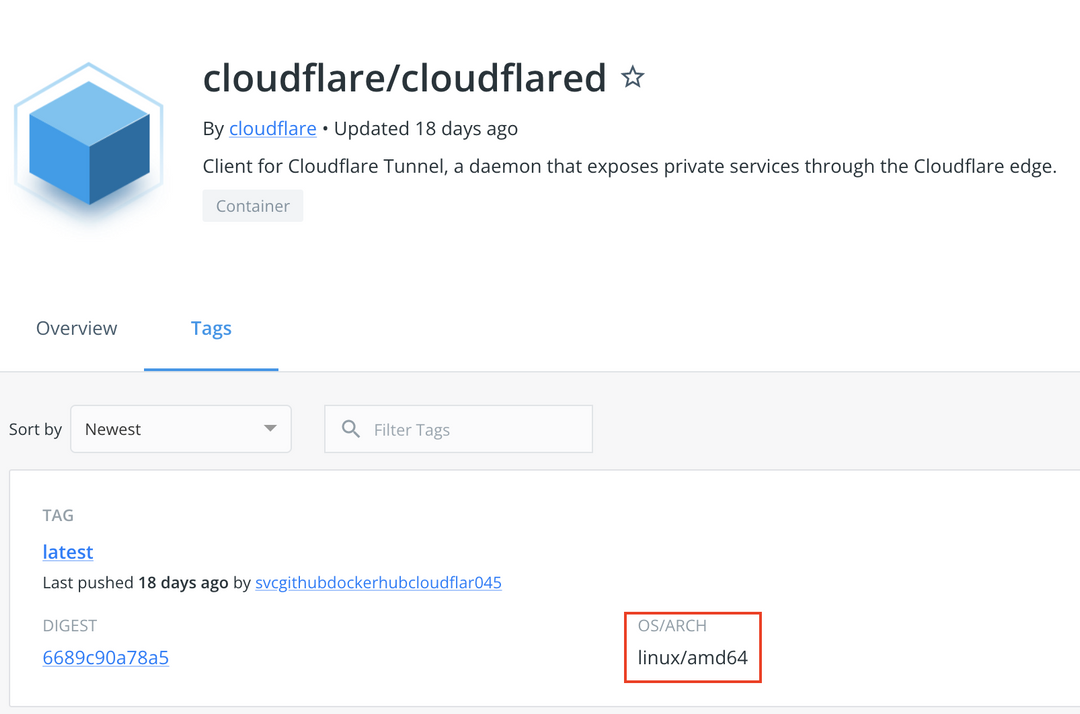The width and height of the screenshot is (1080, 714).
Task: Focus the Filter Tags search field
Action: [458, 429]
